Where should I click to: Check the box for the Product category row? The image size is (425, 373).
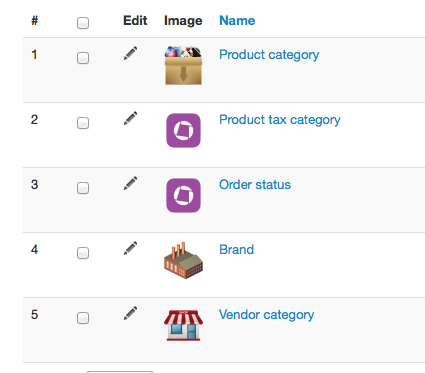(83, 58)
